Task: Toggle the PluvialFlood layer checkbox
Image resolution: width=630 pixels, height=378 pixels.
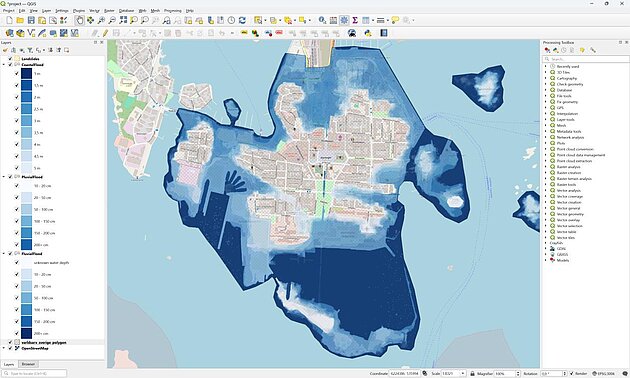Action: 10,177
